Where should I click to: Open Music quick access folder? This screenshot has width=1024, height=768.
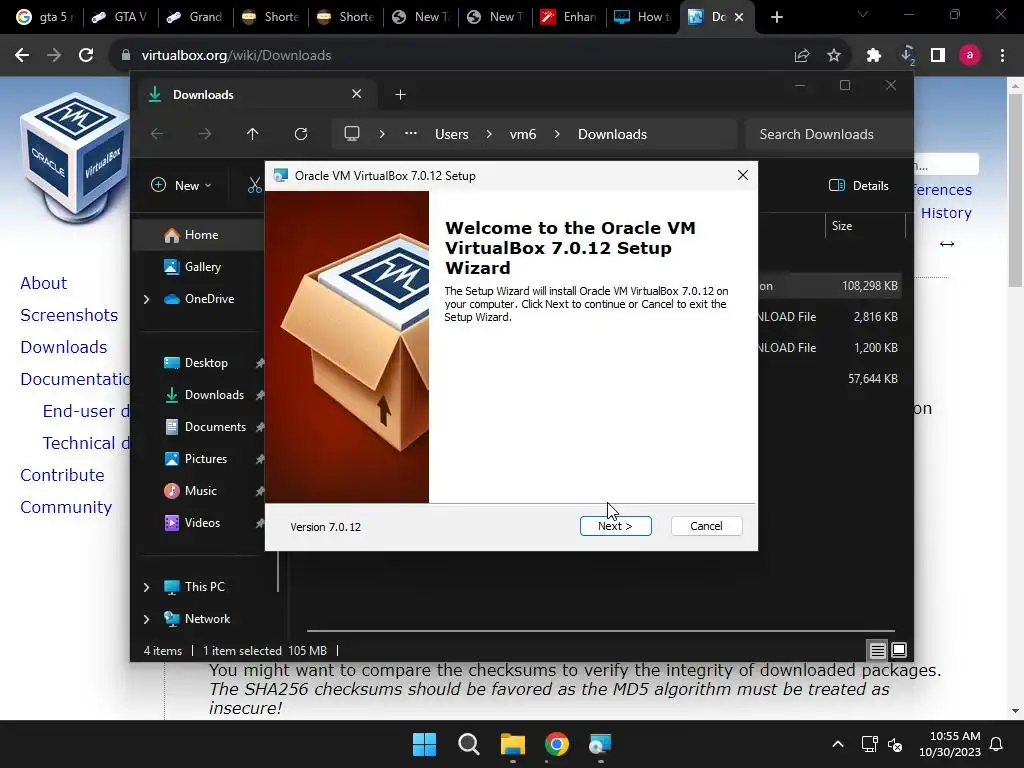[199, 490]
